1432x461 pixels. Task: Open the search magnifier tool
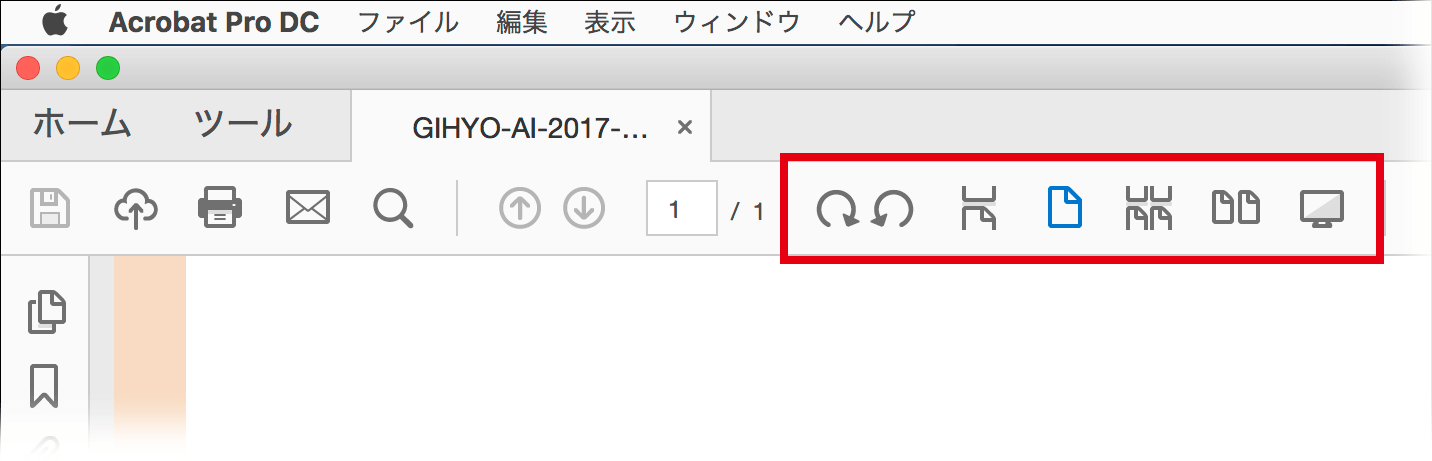click(x=394, y=209)
